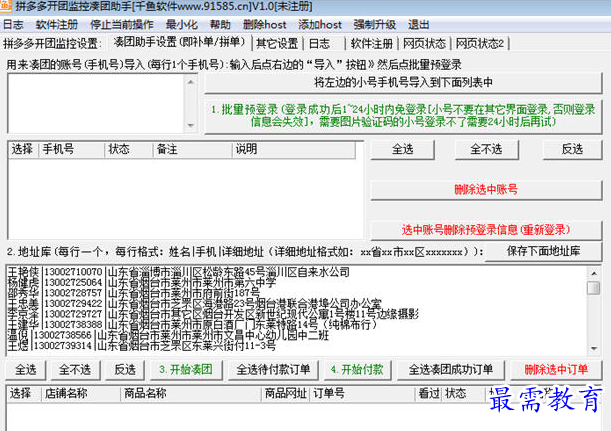This screenshot has width=611, height=431.
Task: Click 全选 button above order list
Action: 26,370
